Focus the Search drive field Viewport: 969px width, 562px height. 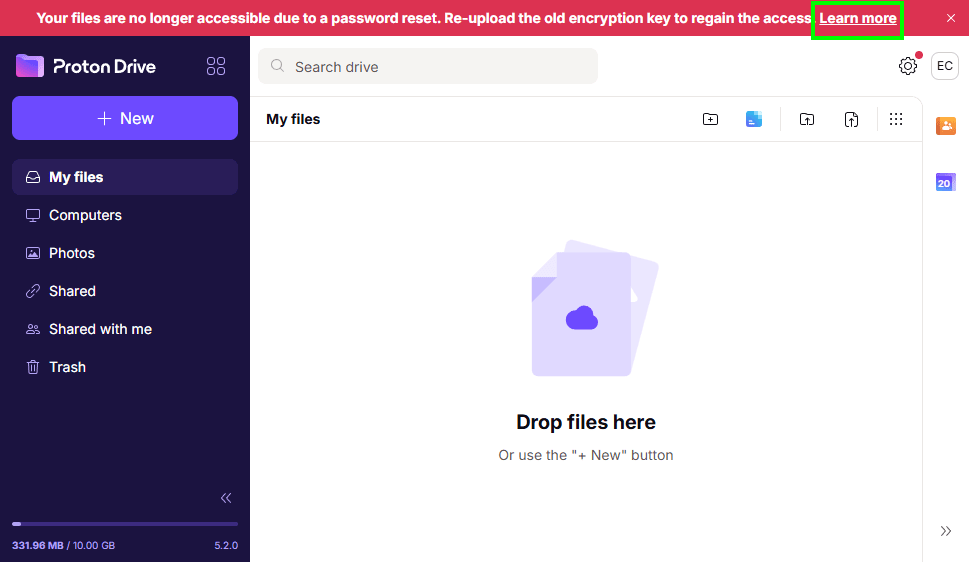(428, 66)
